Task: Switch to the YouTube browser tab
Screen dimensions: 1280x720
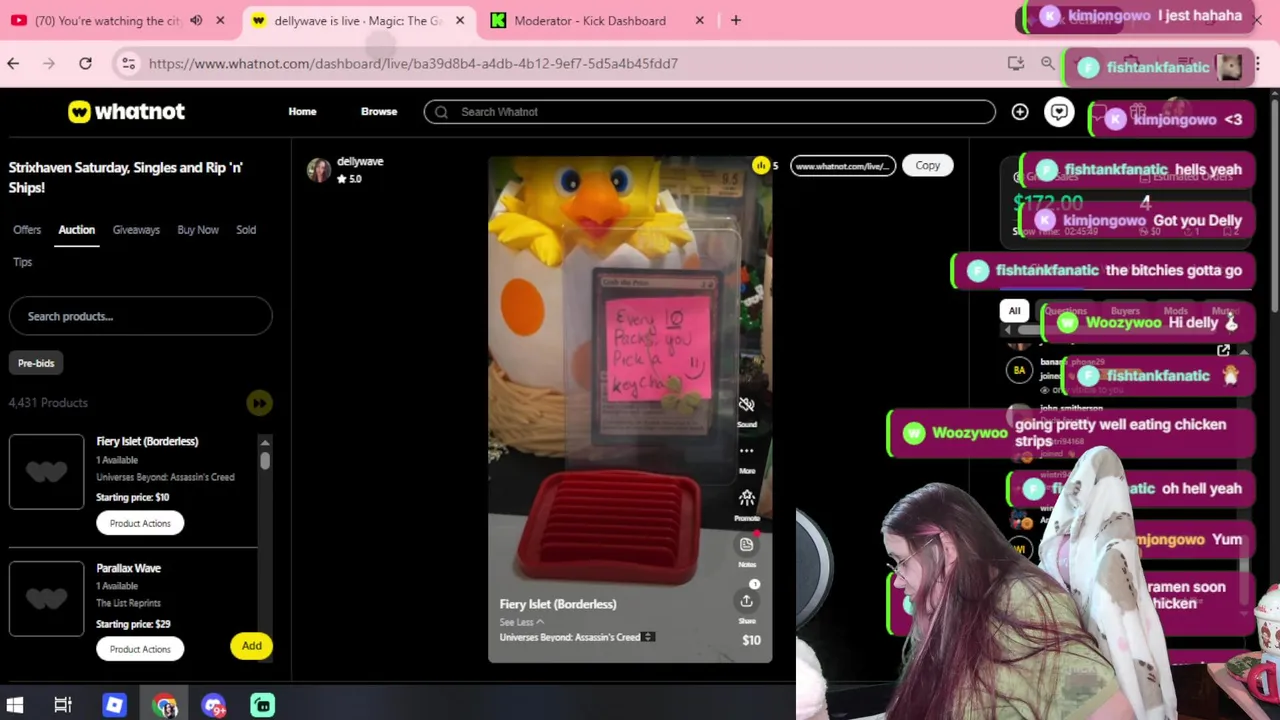Action: (x=120, y=20)
